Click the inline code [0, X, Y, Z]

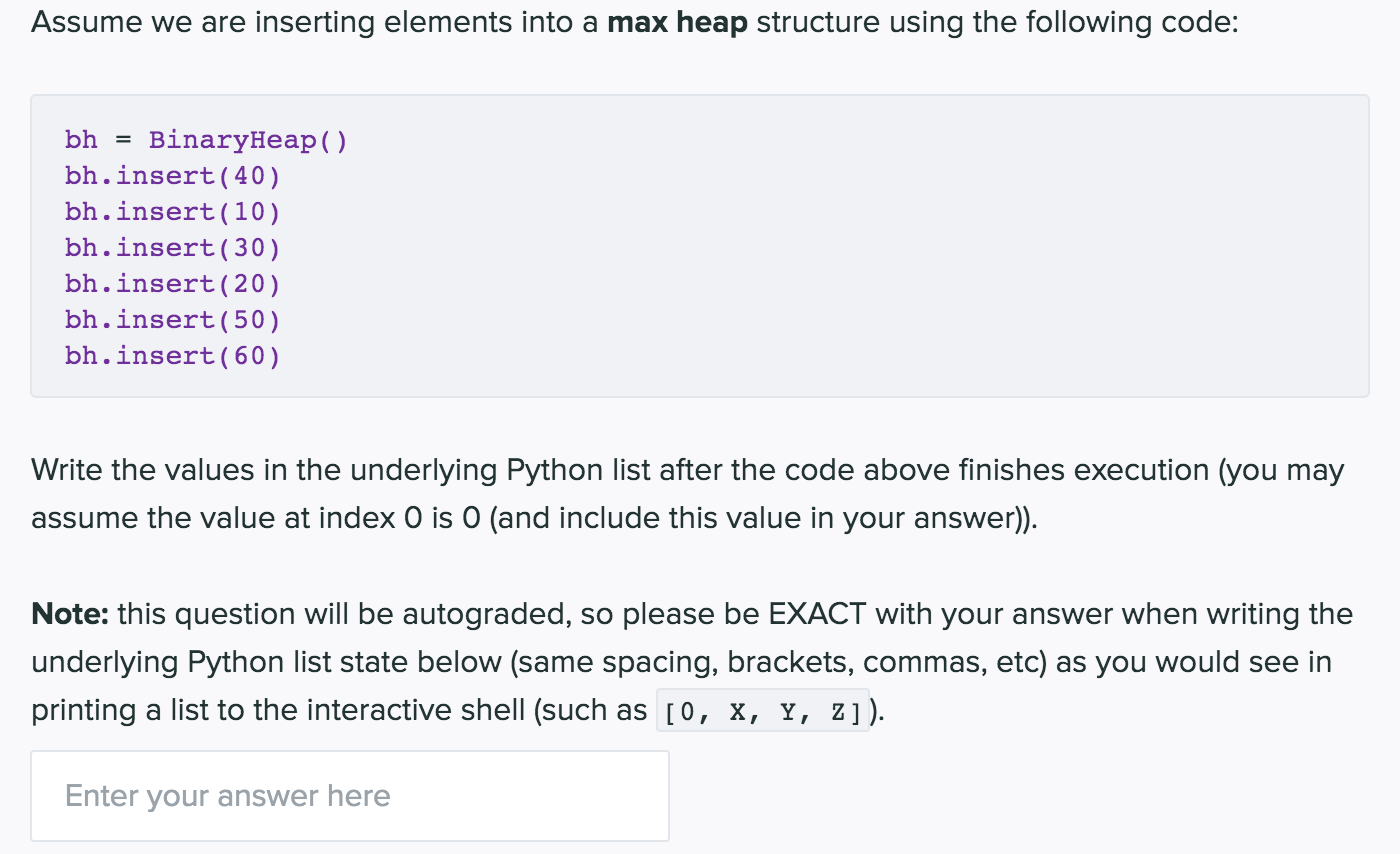coord(762,710)
